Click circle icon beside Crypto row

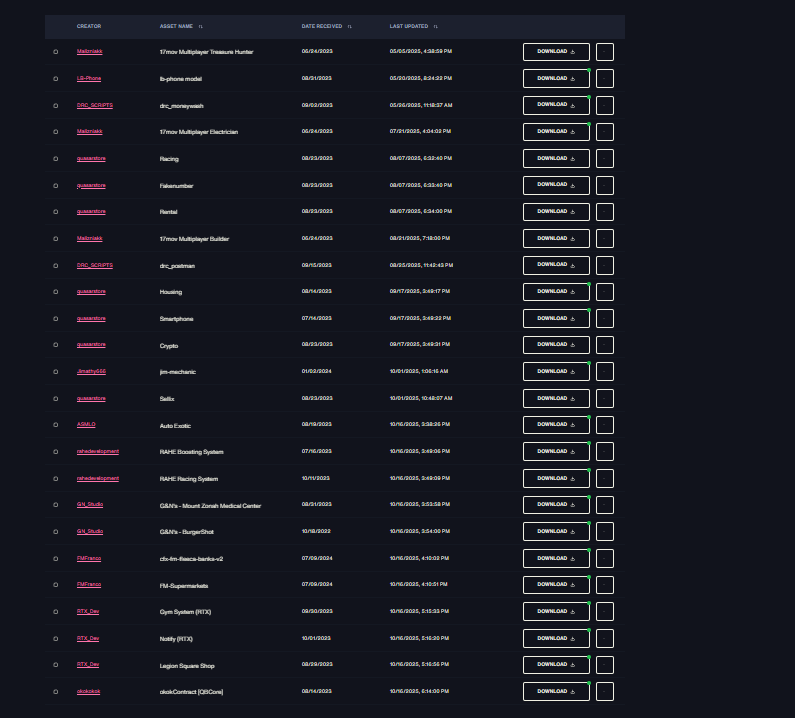click(56, 345)
